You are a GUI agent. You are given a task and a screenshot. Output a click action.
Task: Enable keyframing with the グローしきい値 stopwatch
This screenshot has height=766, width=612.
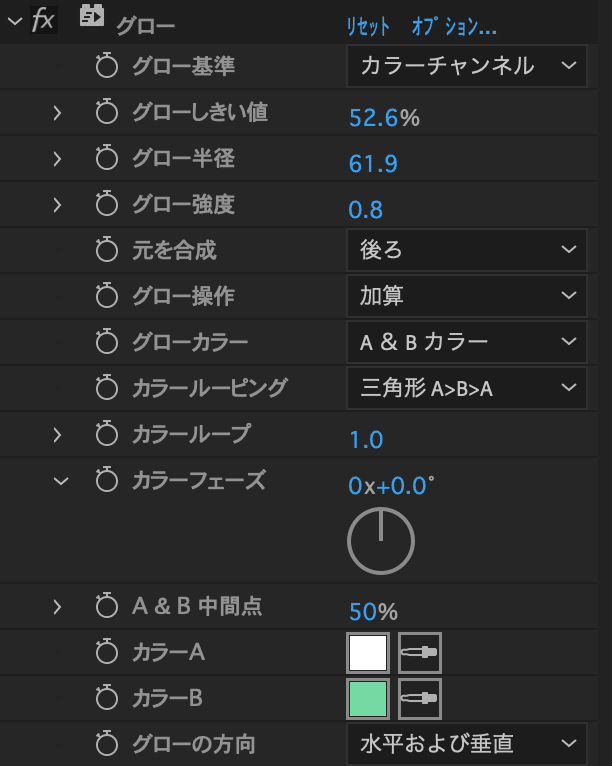(106, 112)
